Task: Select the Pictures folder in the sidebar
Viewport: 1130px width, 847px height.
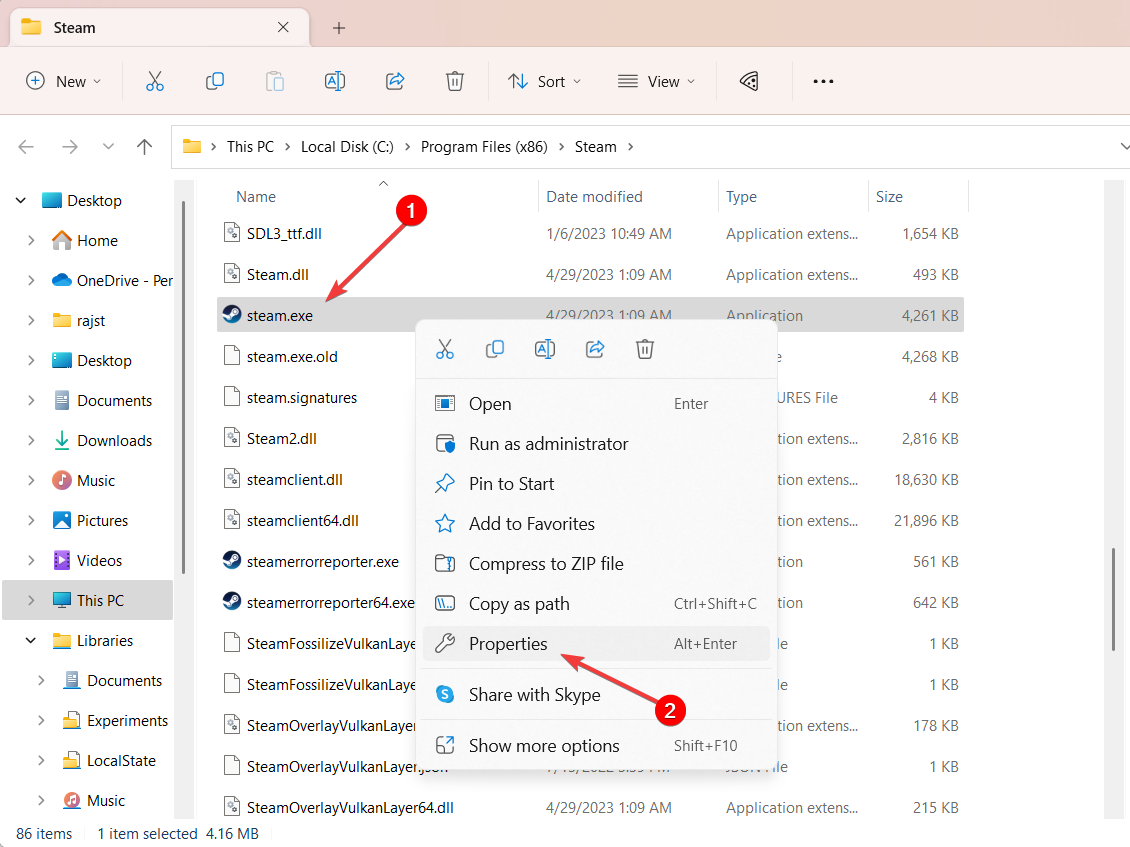Action: point(102,520)
